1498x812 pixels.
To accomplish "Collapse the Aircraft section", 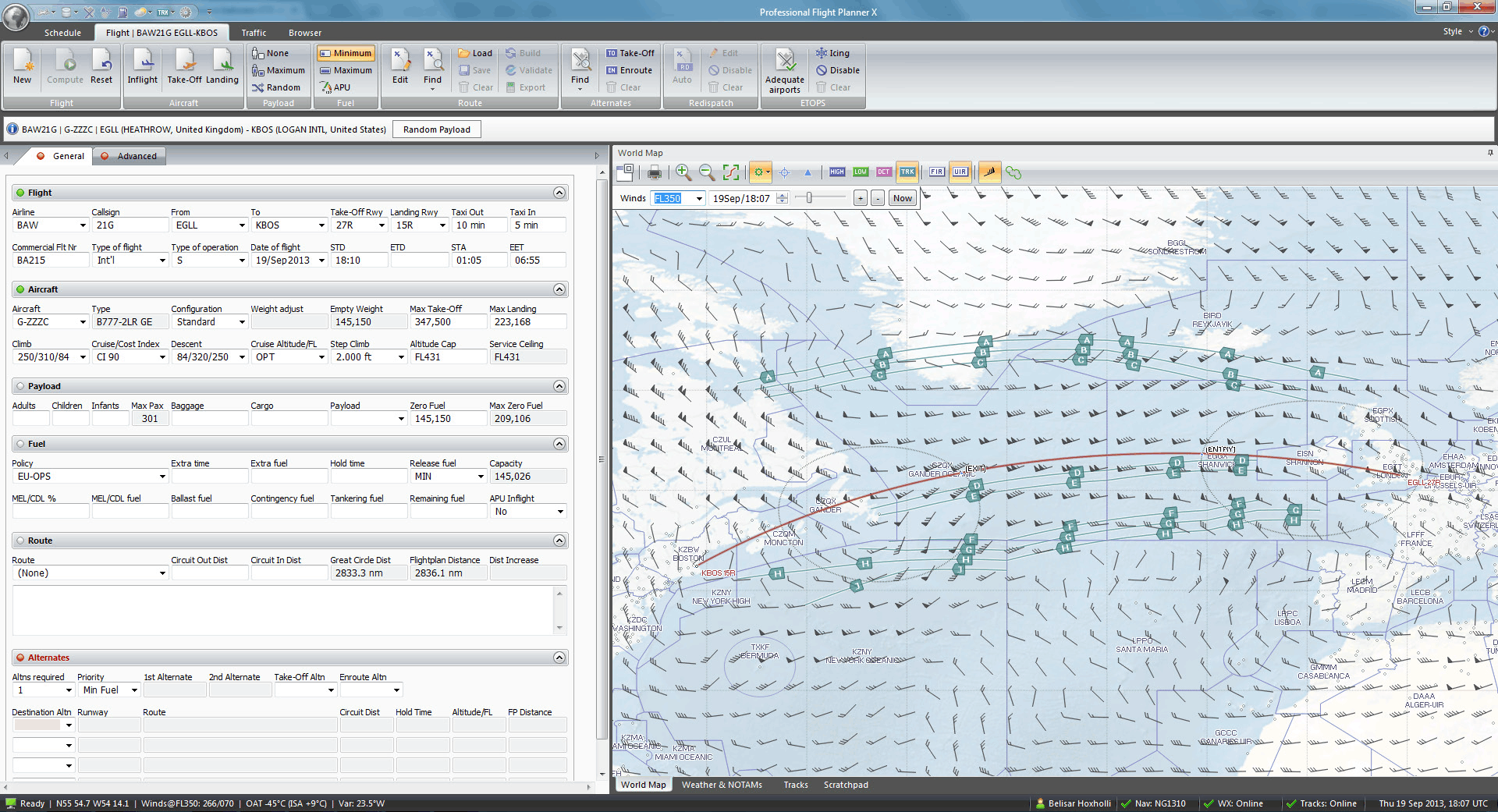I will 559,289.
